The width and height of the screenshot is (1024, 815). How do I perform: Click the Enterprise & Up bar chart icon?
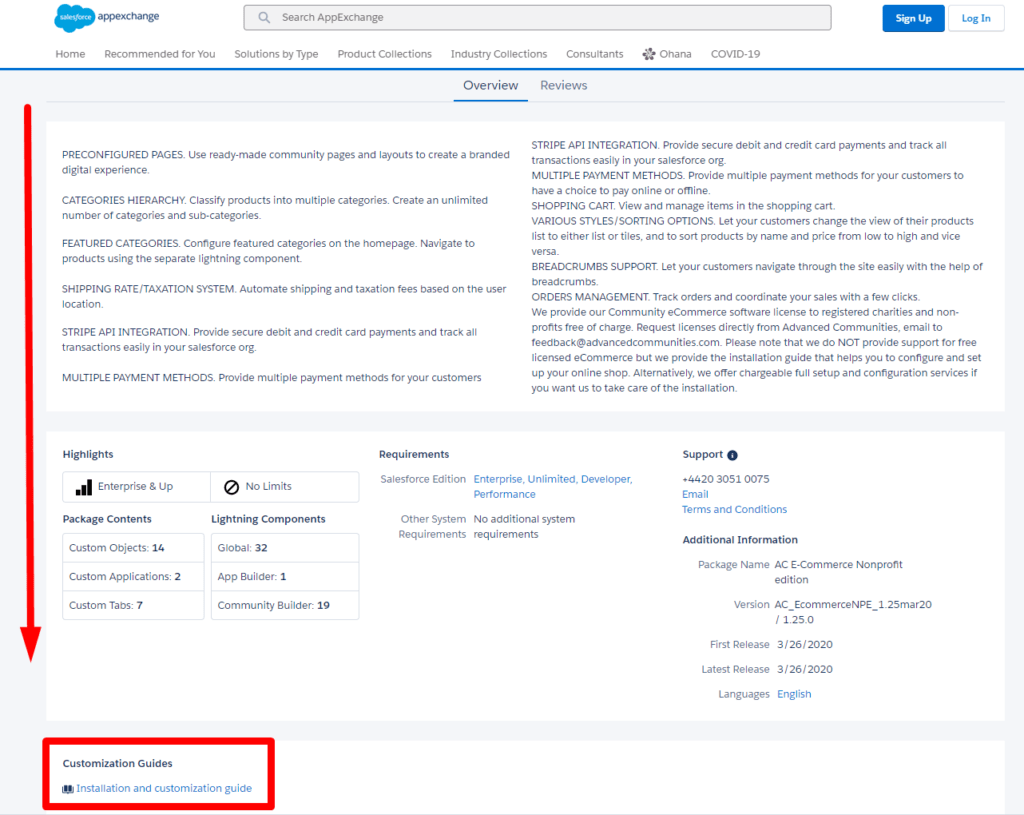click(83, 487)
